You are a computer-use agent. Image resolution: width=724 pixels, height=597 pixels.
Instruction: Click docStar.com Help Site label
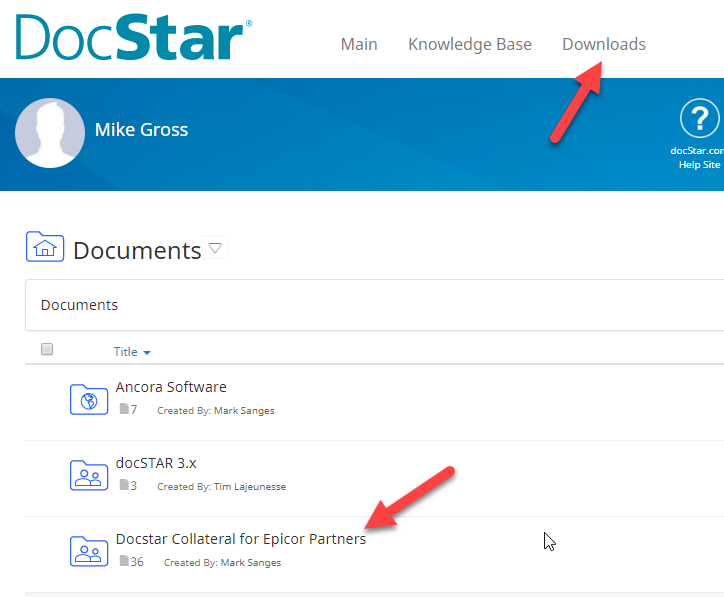tap(698, 157)
